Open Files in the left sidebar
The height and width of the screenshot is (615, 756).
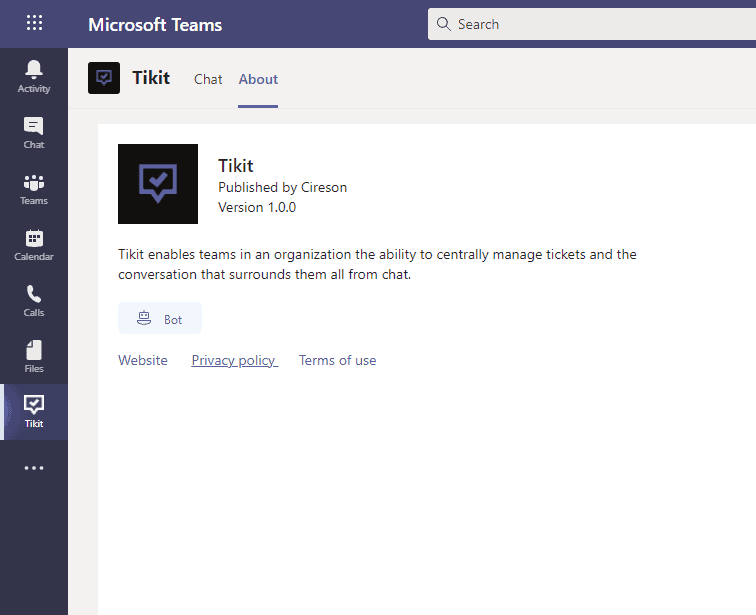34,357
